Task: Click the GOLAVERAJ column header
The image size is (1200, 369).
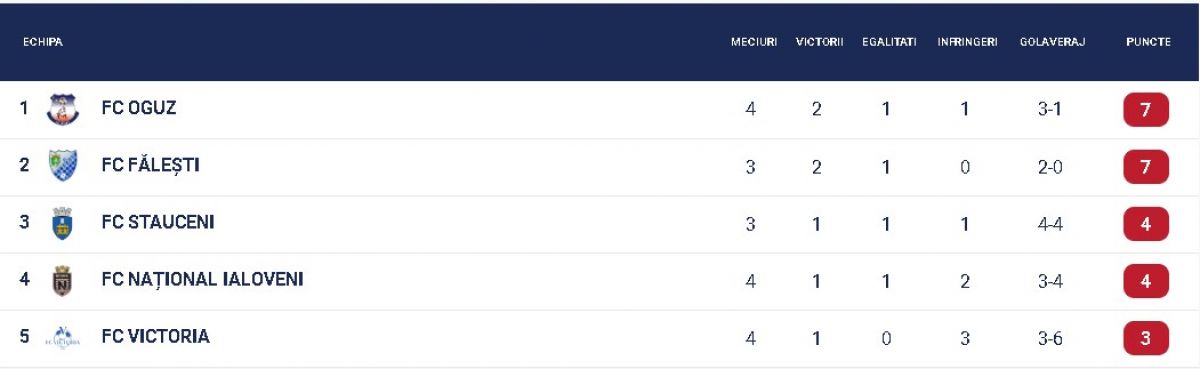Action: [1052, 42]
